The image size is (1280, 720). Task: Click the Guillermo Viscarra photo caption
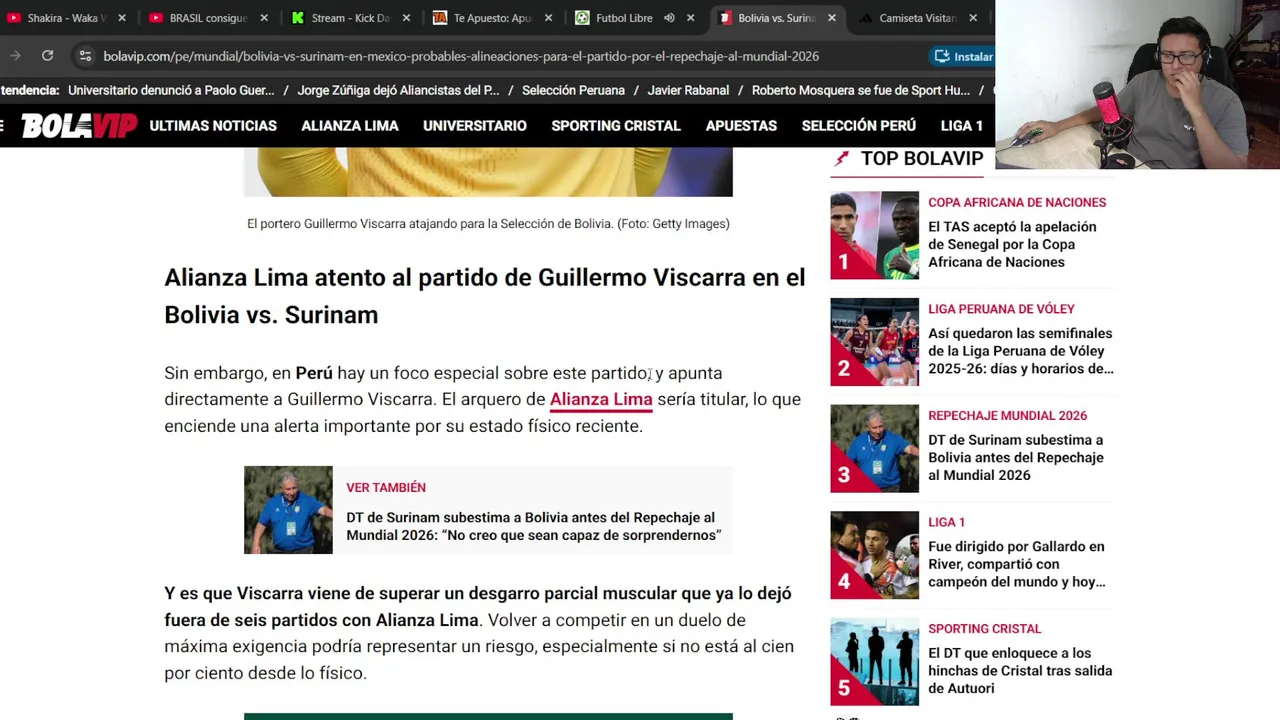click(x=488, y=224)
